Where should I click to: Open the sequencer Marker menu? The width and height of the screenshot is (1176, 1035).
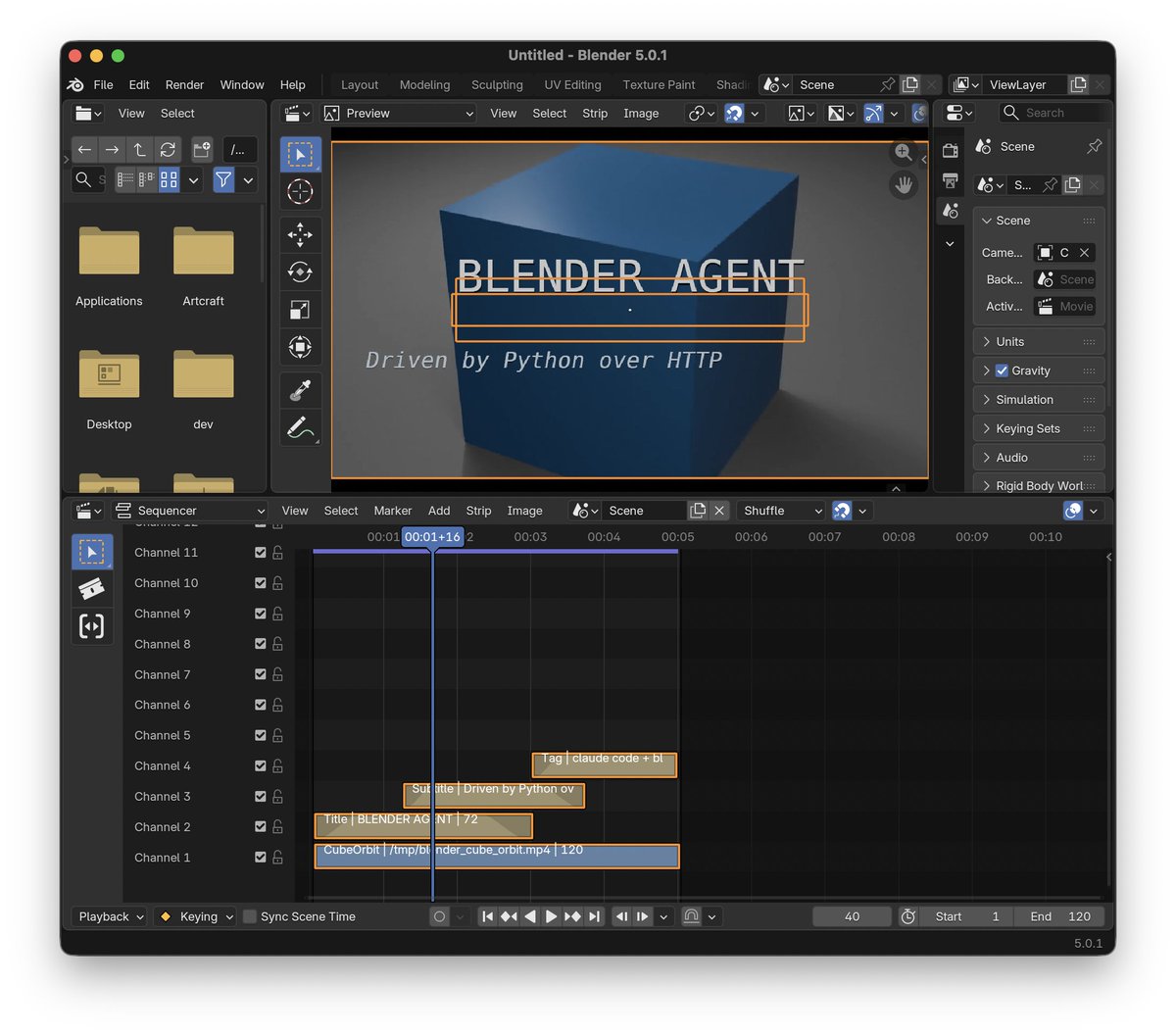tap(393, 511)
